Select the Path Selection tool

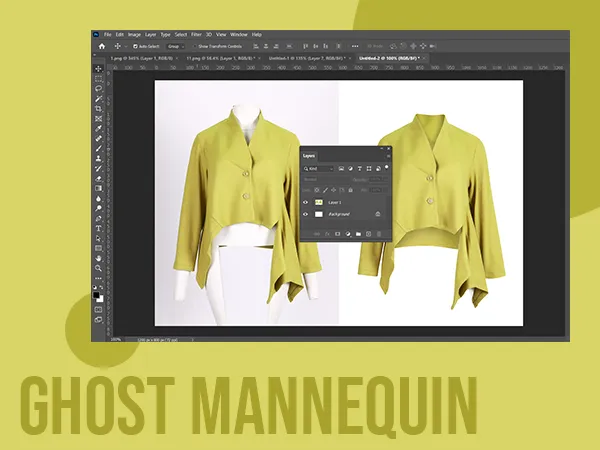pyautogui.click(x=98, y=238)
